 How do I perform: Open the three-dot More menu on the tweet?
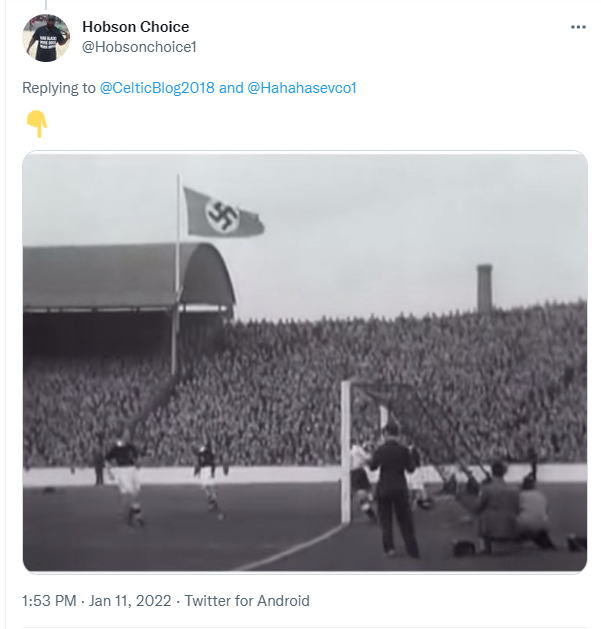pos(578,27)
